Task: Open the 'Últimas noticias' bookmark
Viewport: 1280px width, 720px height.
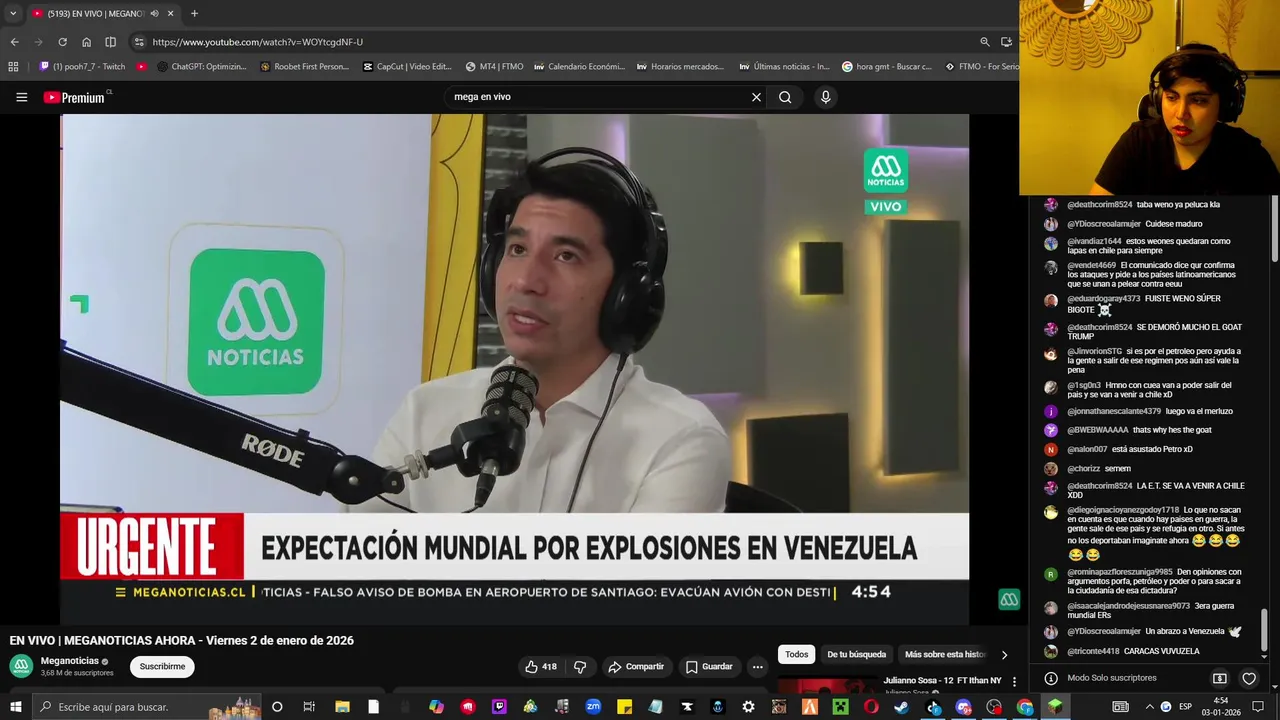Action: [784, 67]
